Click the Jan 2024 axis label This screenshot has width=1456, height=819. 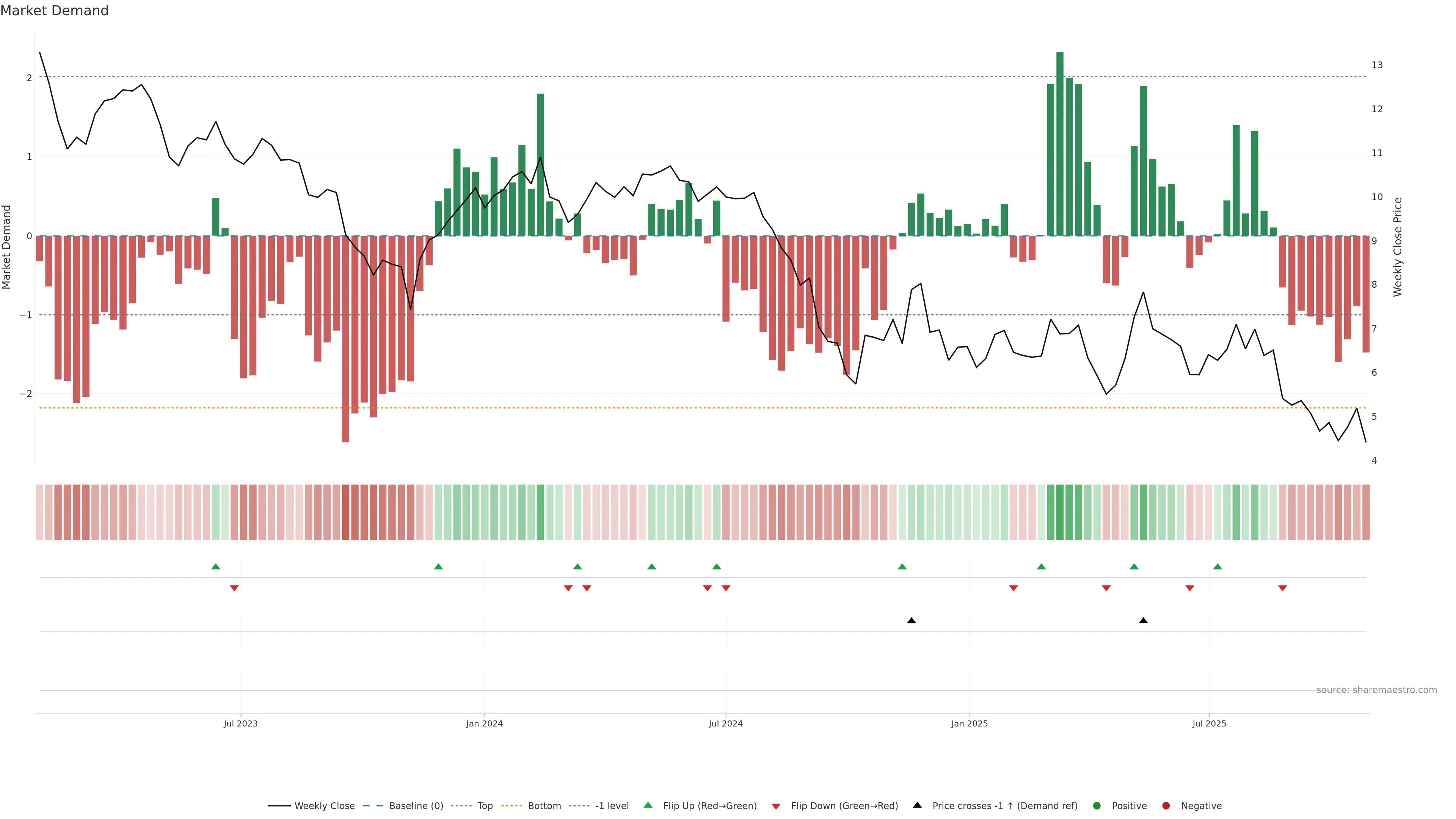485,723
